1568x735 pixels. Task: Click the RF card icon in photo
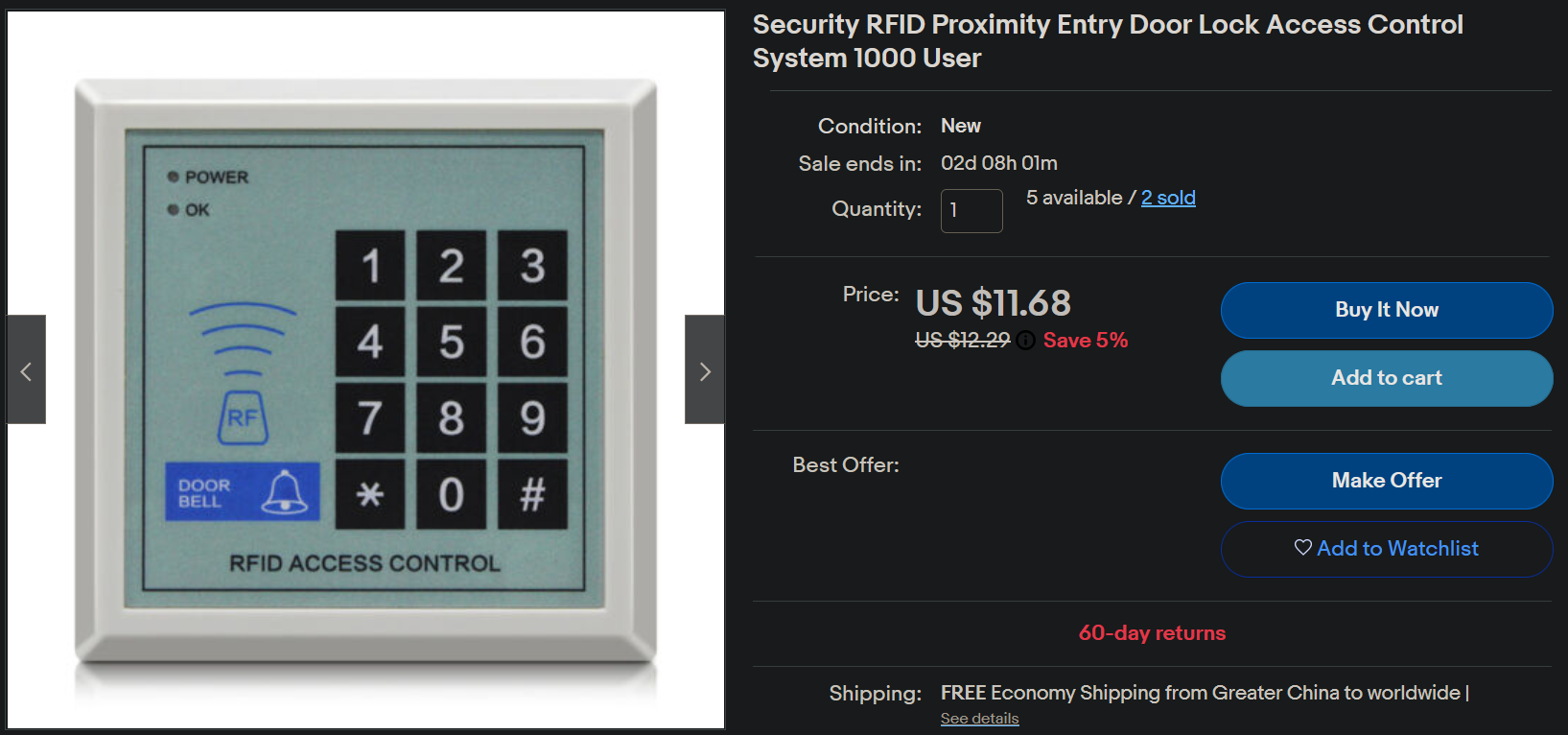243,417
